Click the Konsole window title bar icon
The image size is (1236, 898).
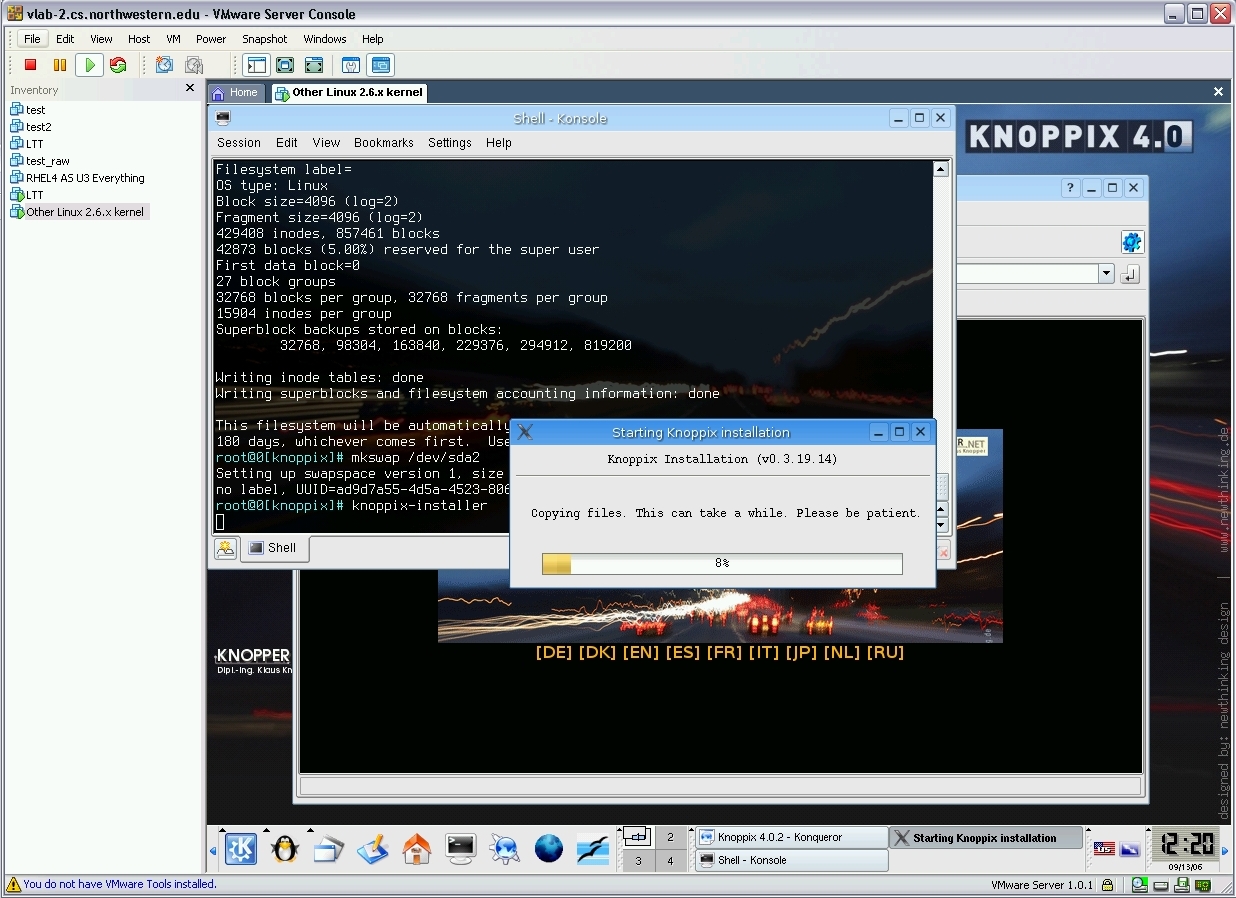(x=223, y=118)
